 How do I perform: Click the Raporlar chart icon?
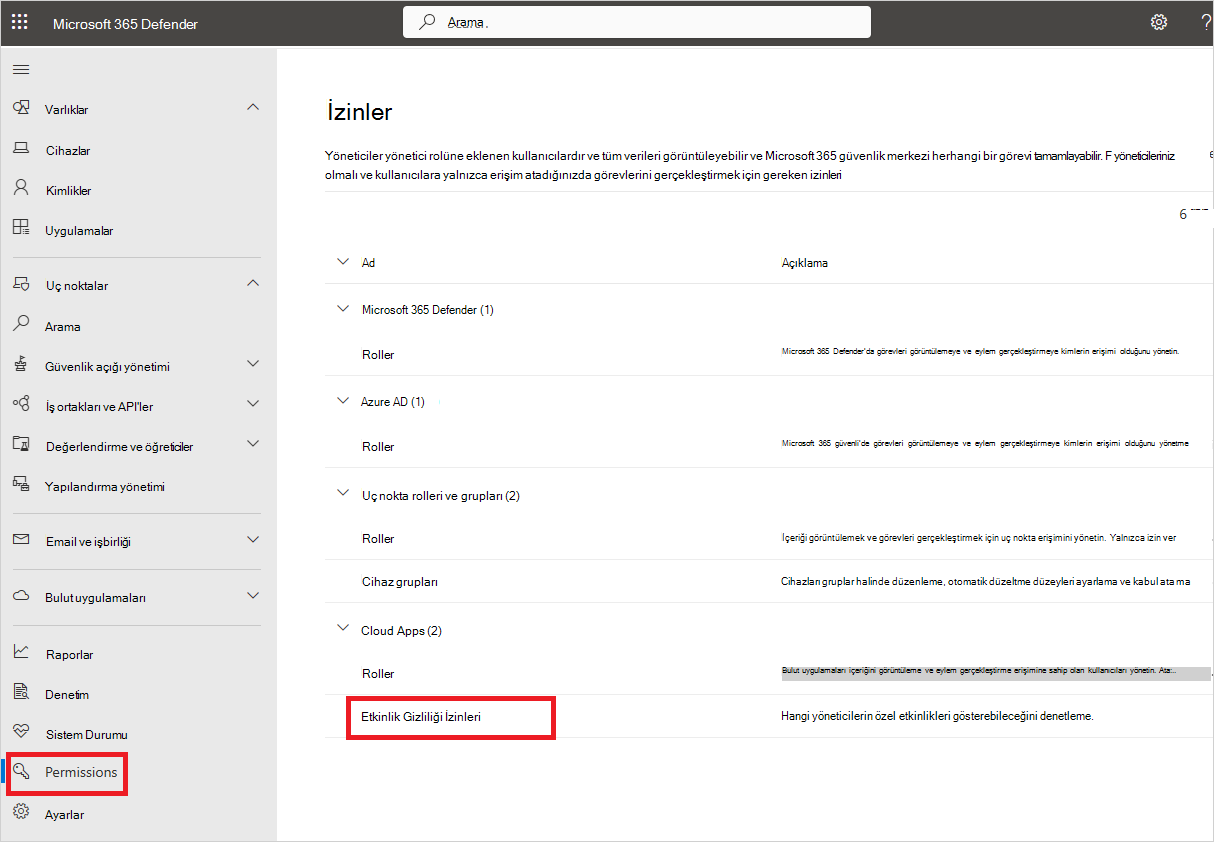(x=21, y=652)
